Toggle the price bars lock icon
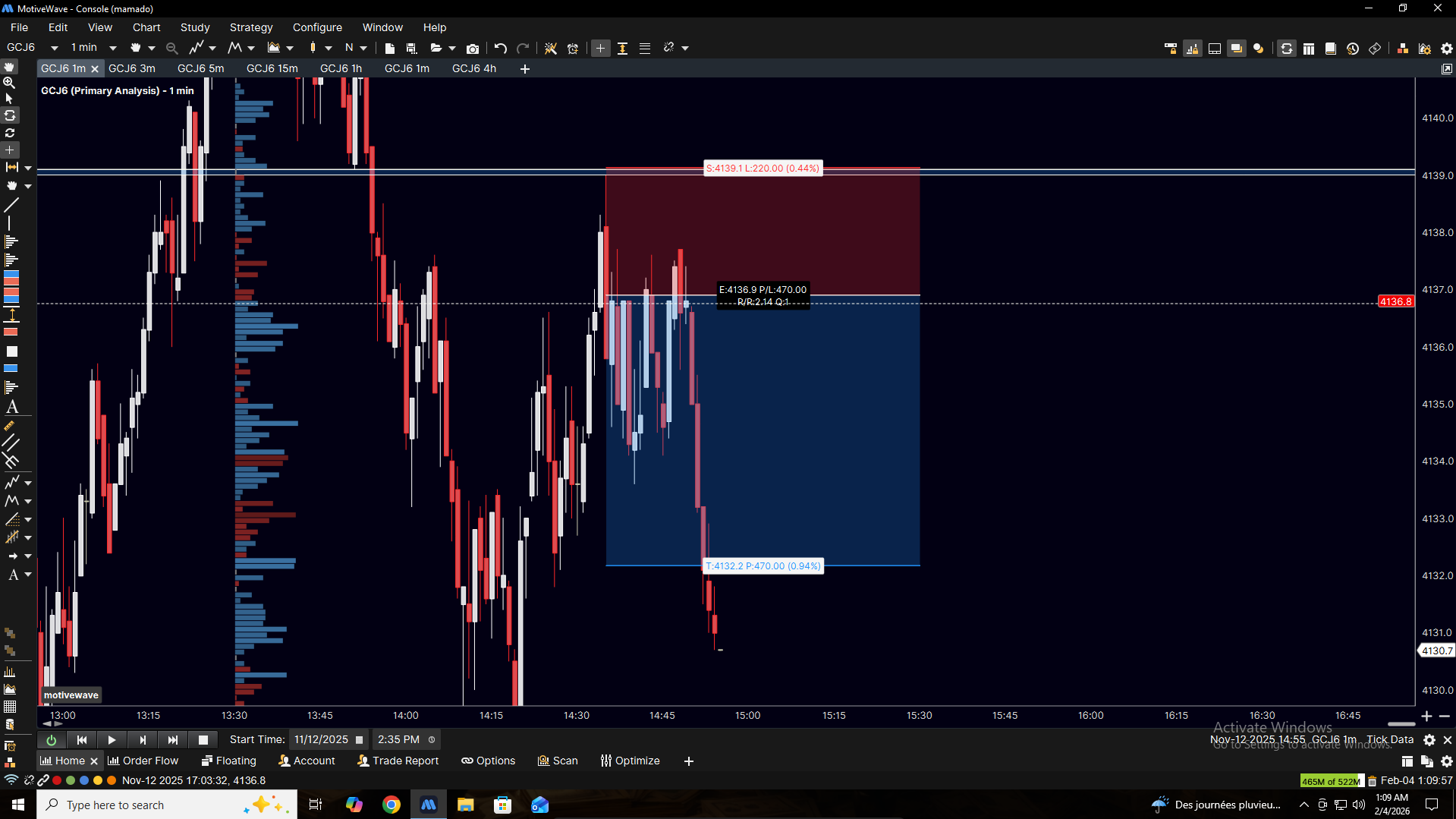The width and height of the screenshot is (1456, 819). [x=1193, y=49]
